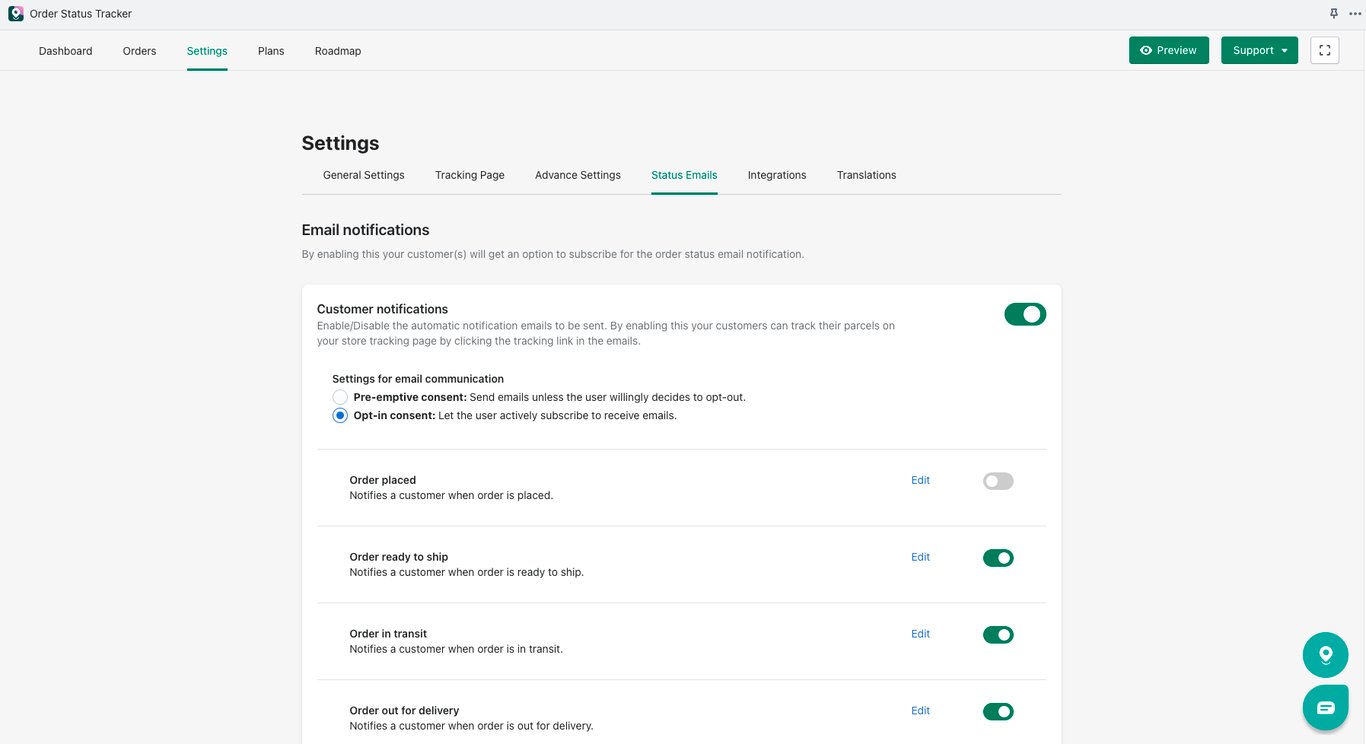This screenshot has width=1366, height=744.
Task: Toggle fullscreen mode icon button
Action: pos(1324,50)
